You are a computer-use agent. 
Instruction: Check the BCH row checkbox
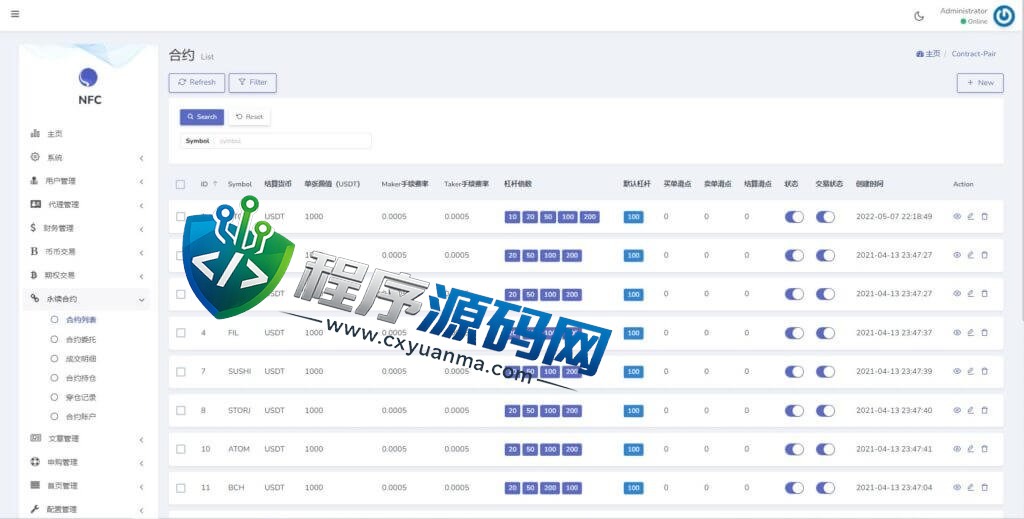[180, 488]
